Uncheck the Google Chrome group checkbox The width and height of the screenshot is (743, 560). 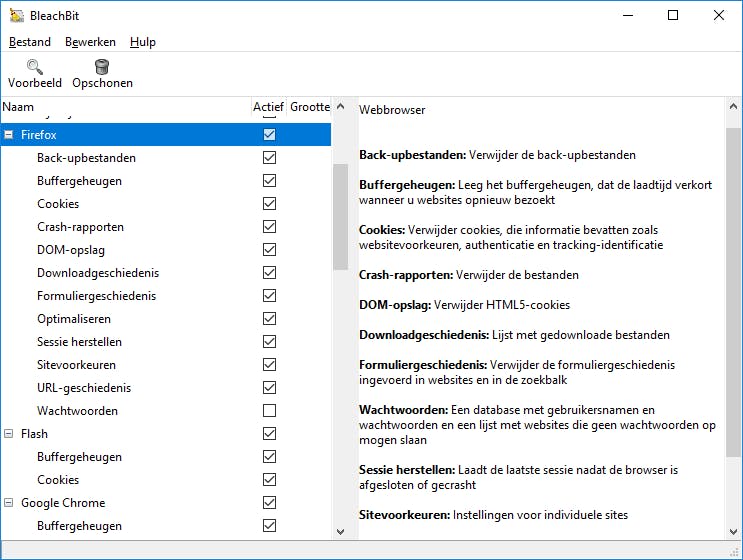(269, 502)
